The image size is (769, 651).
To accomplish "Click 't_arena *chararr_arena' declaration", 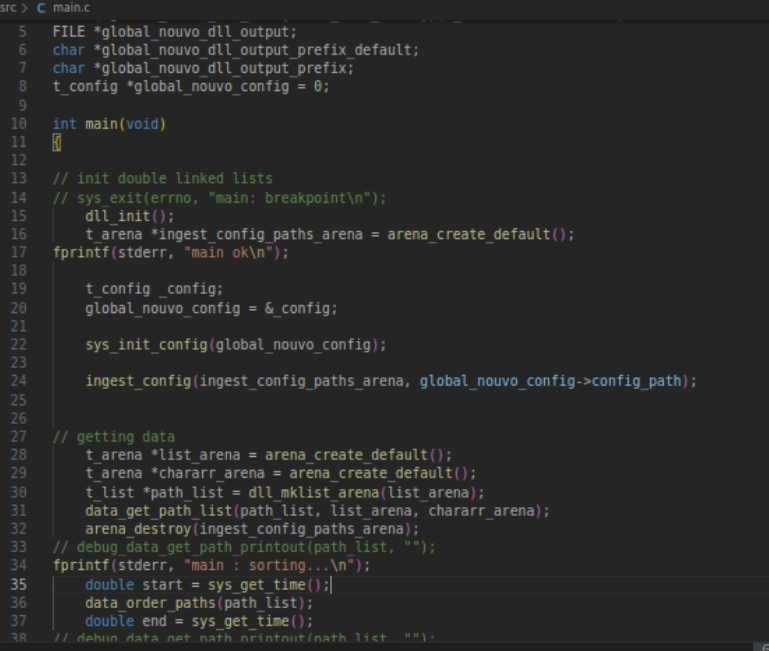I will pos(175,473).
